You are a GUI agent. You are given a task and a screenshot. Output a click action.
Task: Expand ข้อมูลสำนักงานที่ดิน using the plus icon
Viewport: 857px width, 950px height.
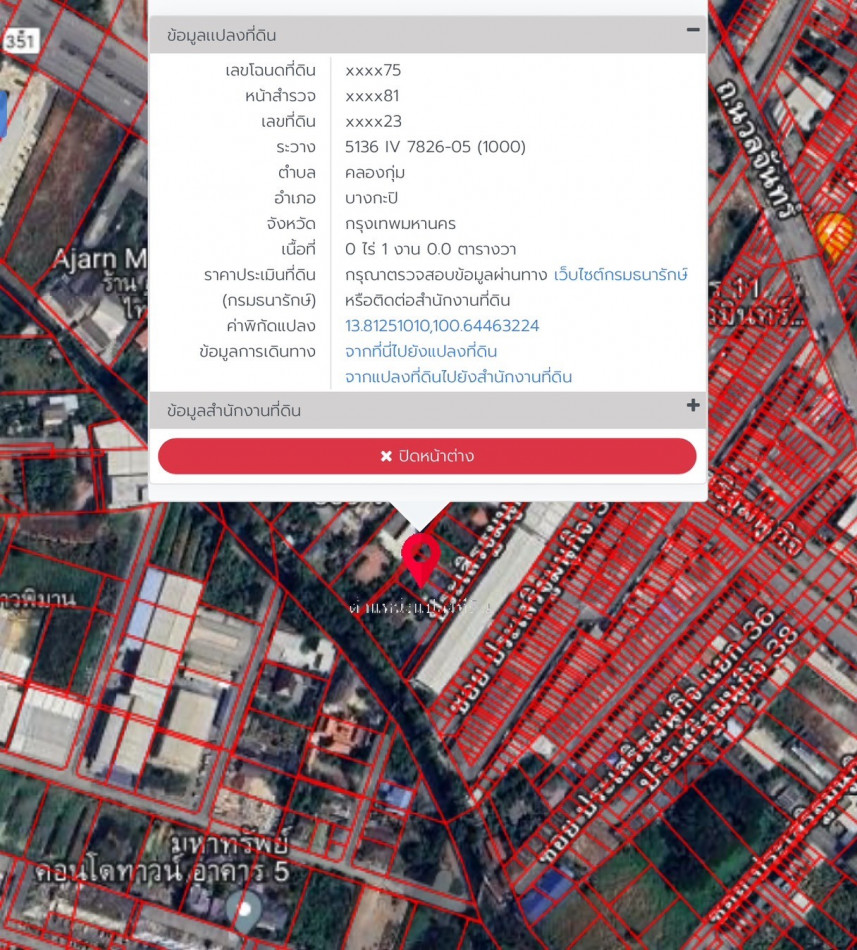692,406
